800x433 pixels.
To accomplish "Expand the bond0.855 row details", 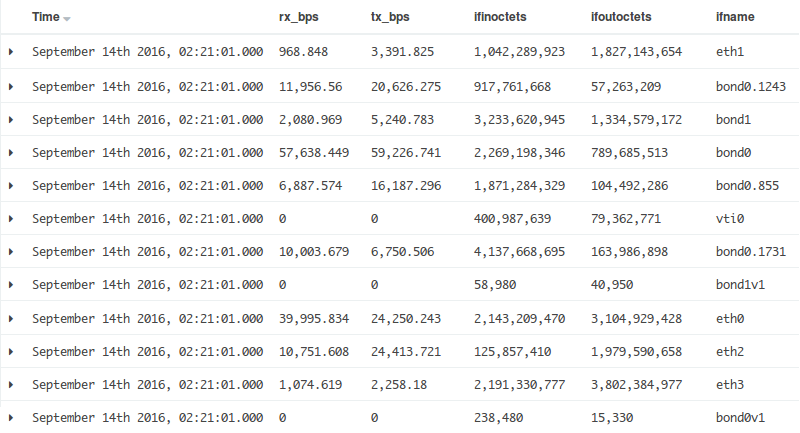I will [11, 186].
